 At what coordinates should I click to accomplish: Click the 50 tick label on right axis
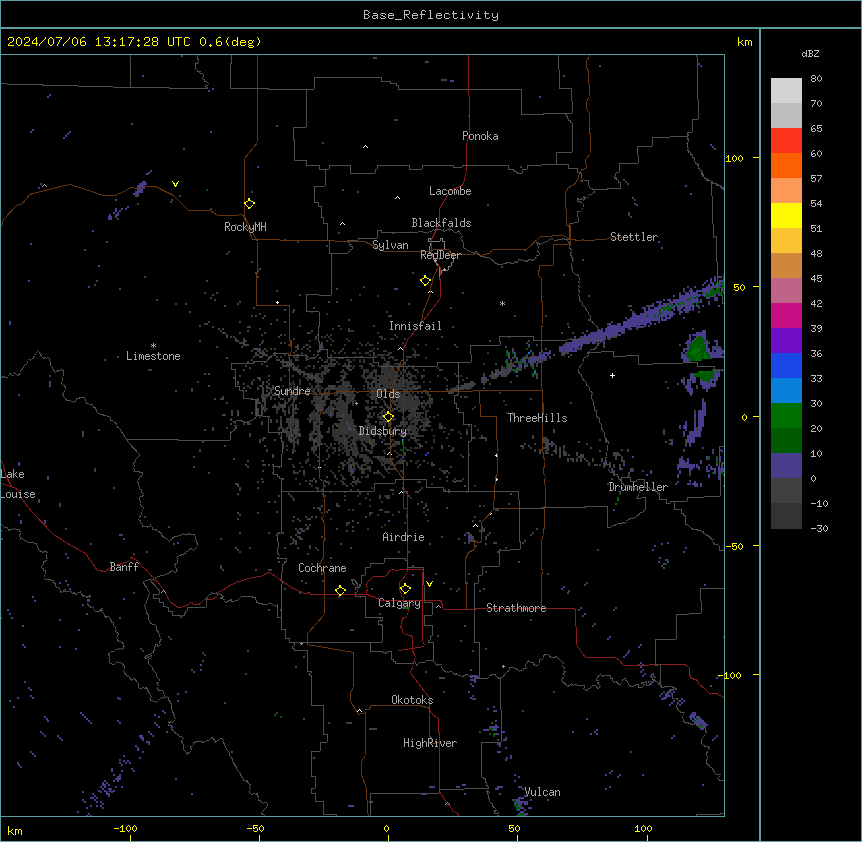click(x=739, y=287)
